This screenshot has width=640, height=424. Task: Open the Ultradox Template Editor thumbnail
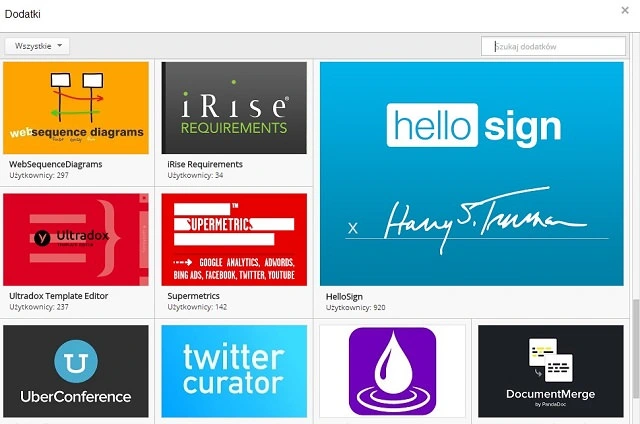[76, 240]
